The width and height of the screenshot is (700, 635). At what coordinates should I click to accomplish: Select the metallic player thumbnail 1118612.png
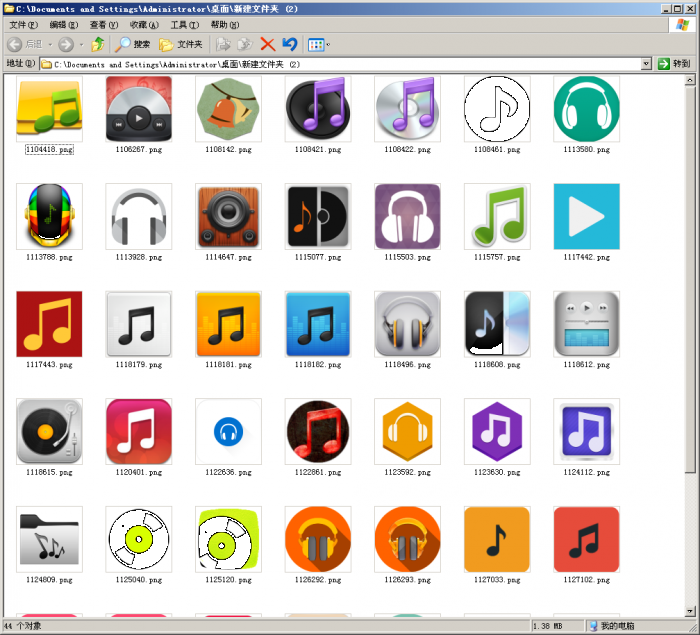click(587, 324)
